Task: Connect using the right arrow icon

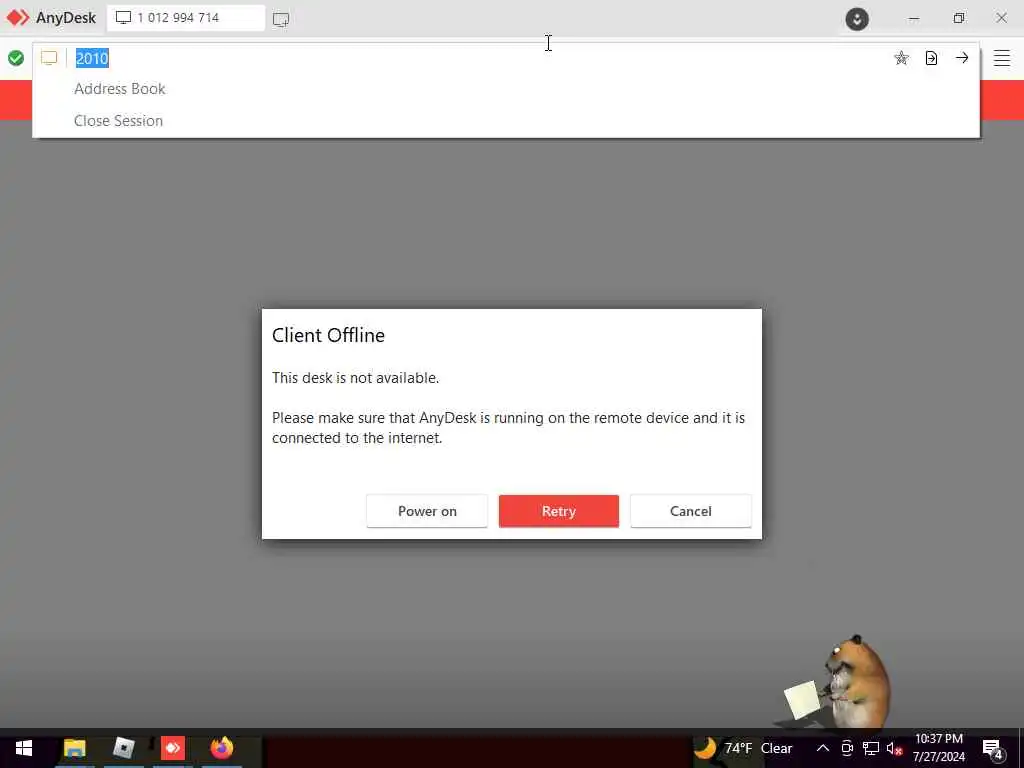Action: coord(962,57)
